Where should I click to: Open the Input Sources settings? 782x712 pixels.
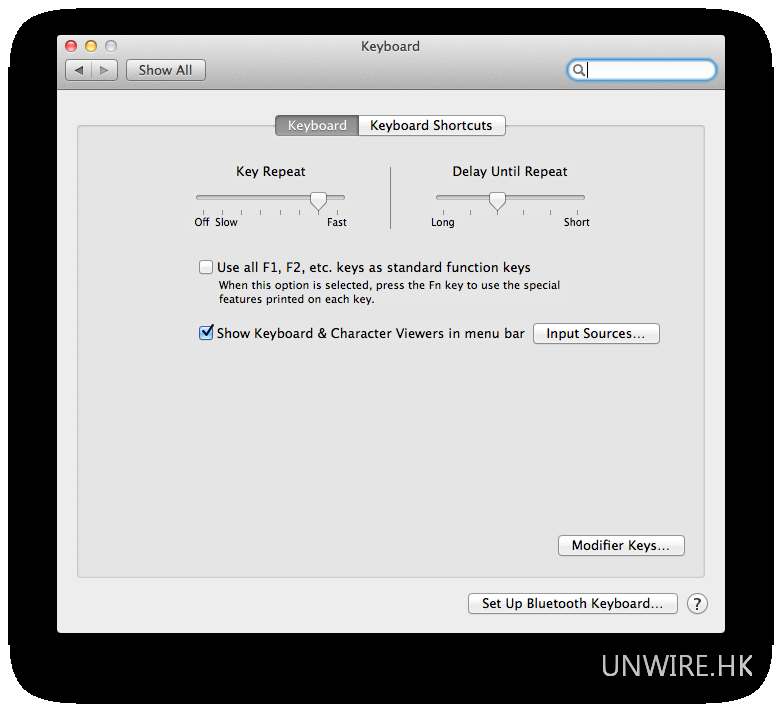[596, 333]
